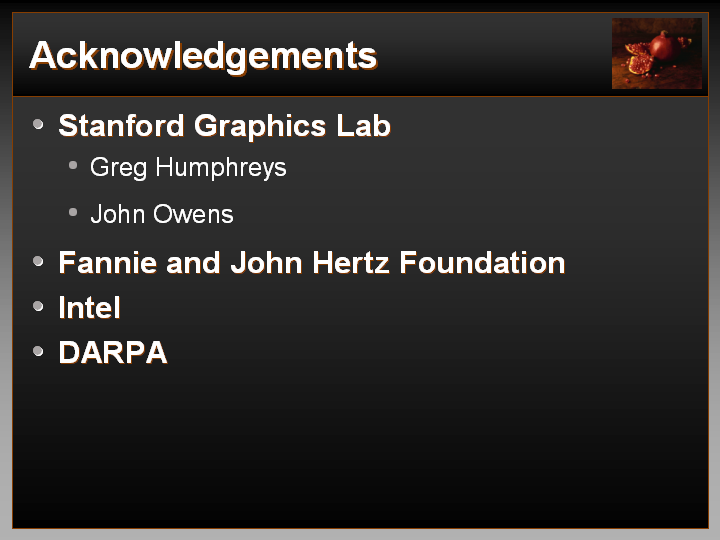
Task: Click the bullet beside DARPA
Action: pos(38,351)
